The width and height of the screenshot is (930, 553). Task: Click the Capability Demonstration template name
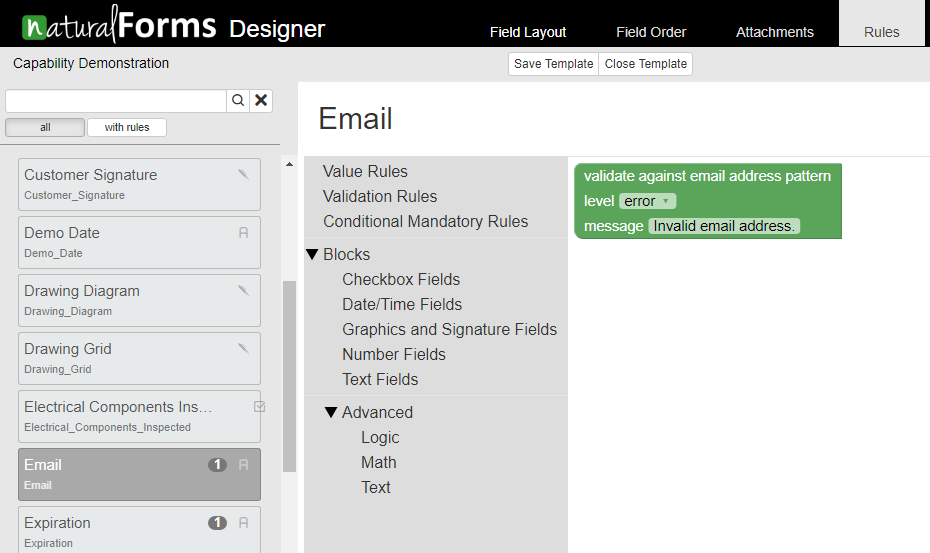[91, 63]
